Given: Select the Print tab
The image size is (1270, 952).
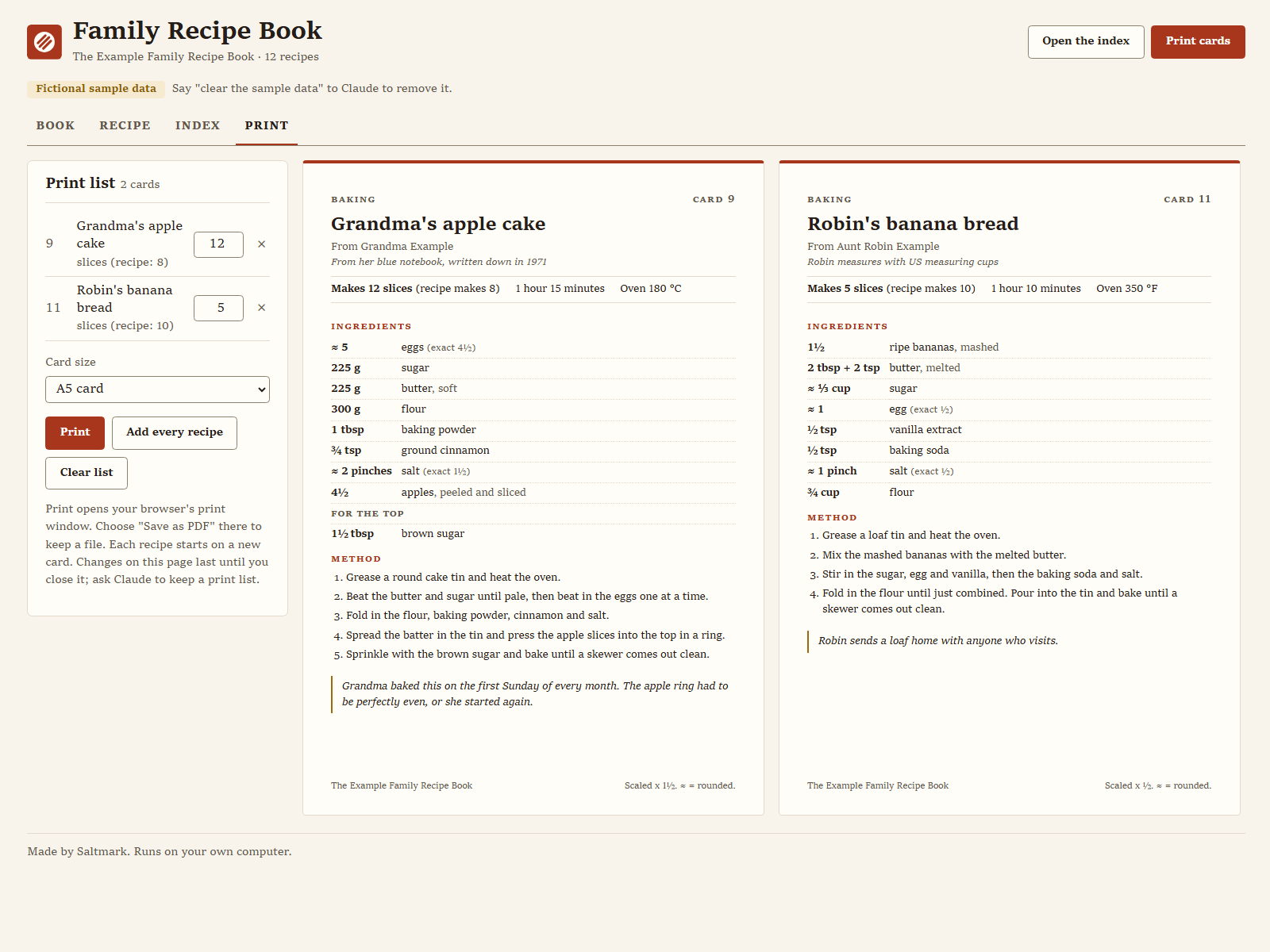Looking at the screenshot, I should [x=267, y=125].
